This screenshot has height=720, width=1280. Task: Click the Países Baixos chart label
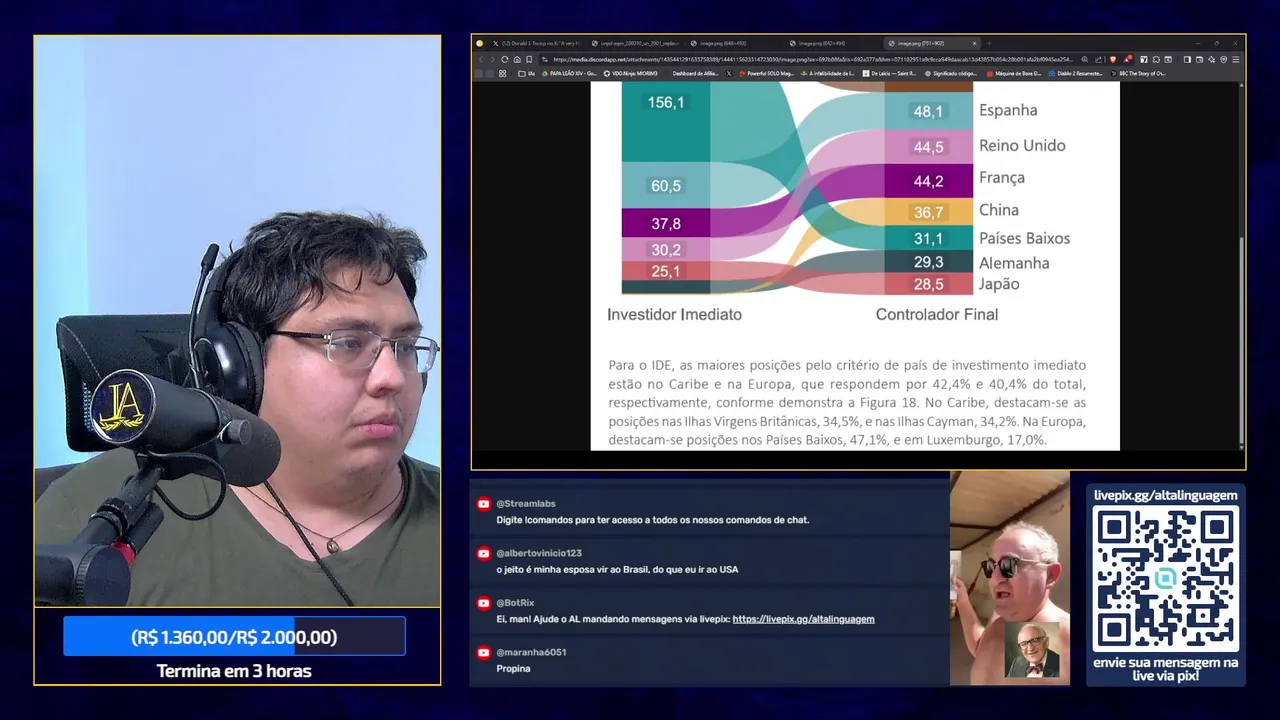tap(1024, 238)
